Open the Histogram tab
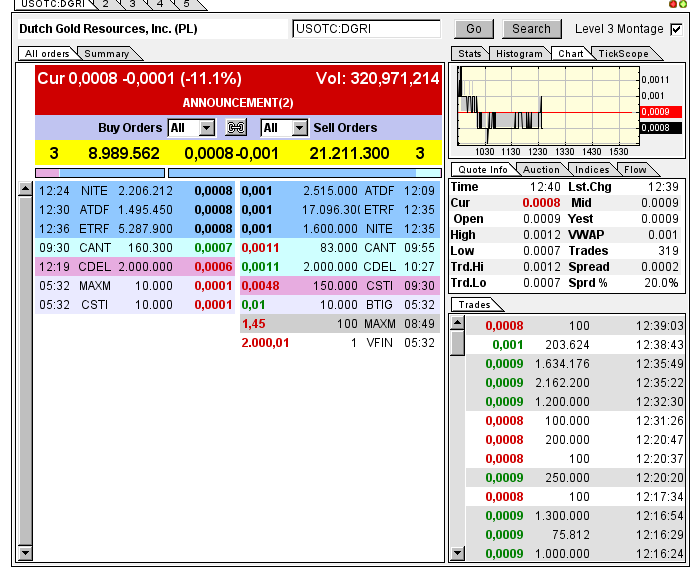This screenshot has height=567, width=693. click(x=519, y=54)
